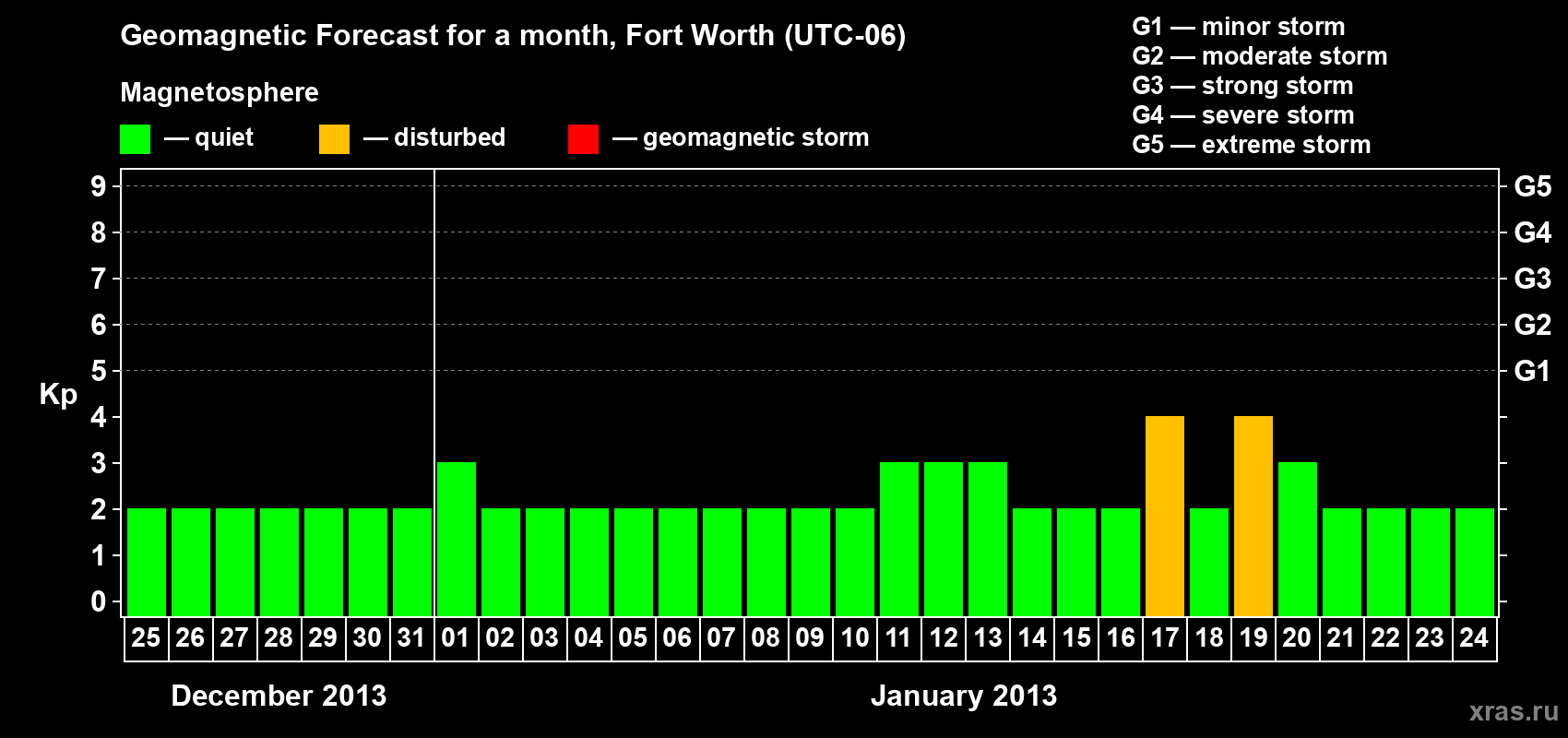Click the date label 19
Image resolution: width=1568 pixels, height=738 pixels.
(x=1253, y=637)
